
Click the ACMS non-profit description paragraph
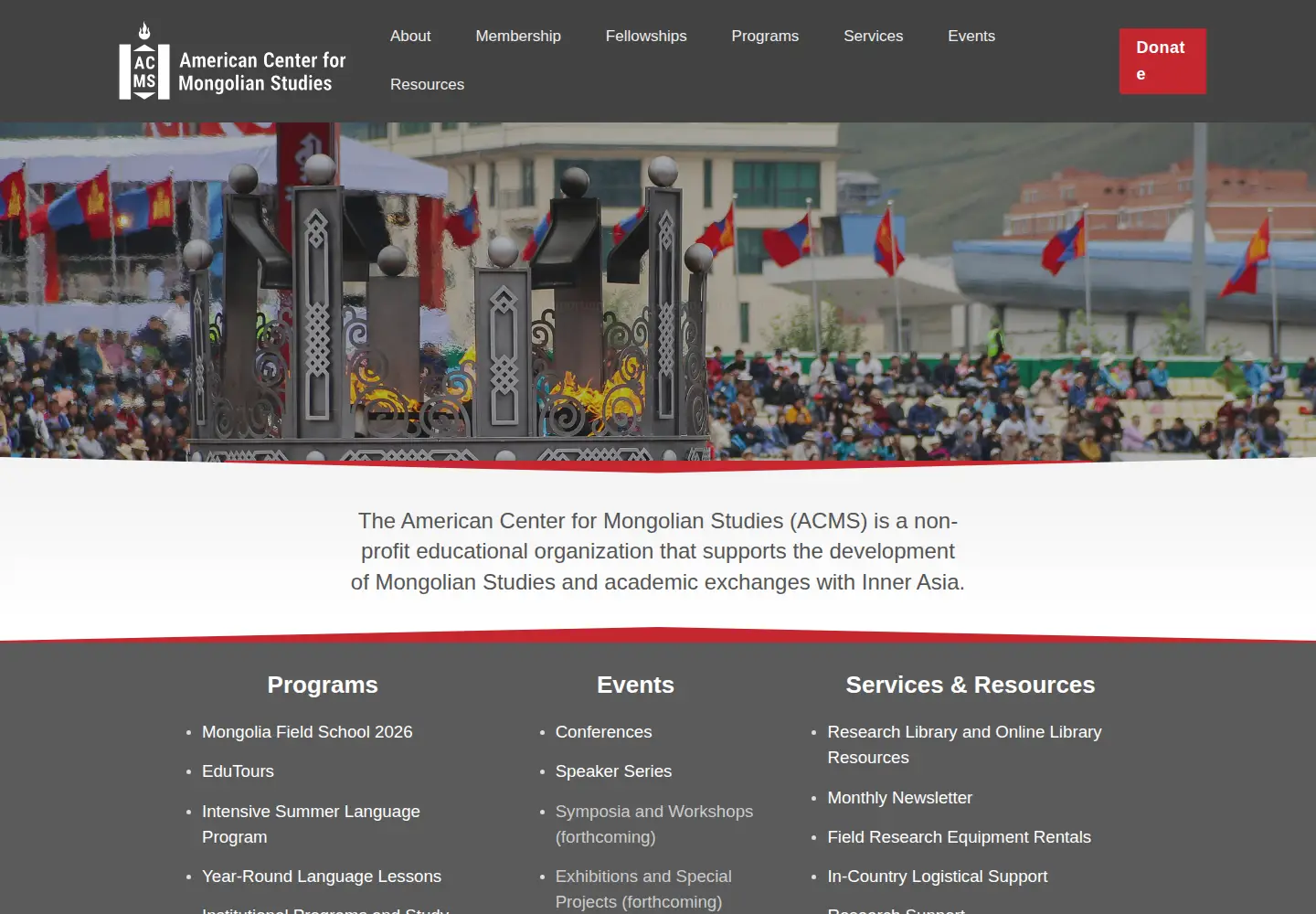click(x=658, y=551)
